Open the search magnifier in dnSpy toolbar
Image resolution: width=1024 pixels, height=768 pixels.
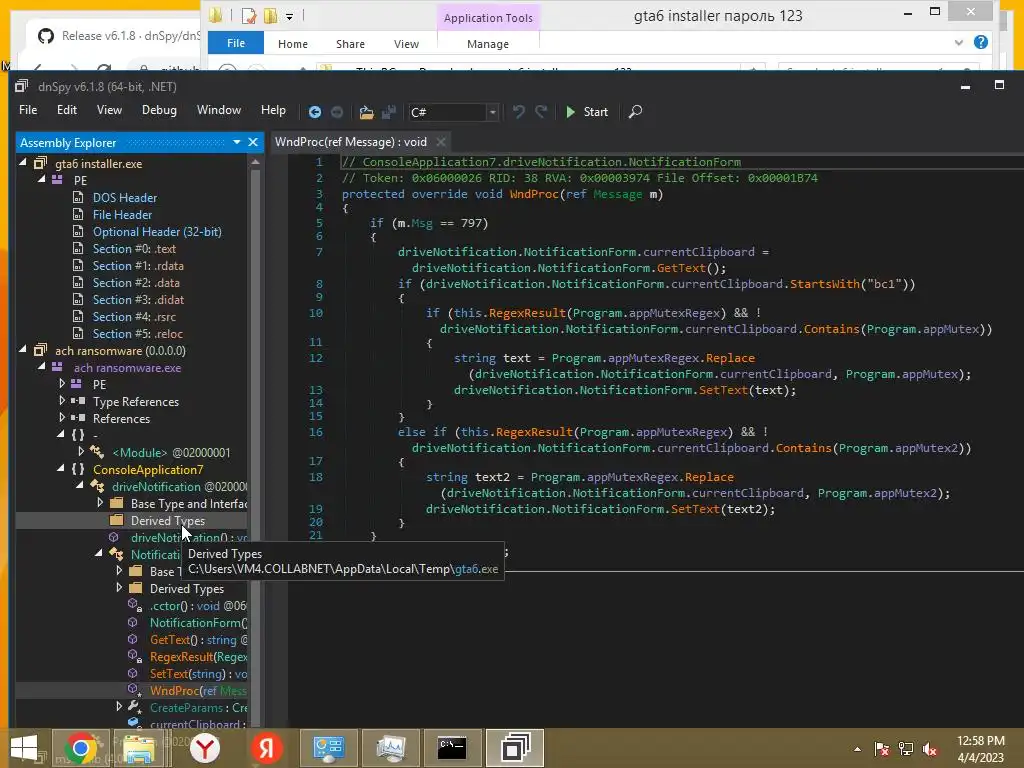click(x=635, y=112)
